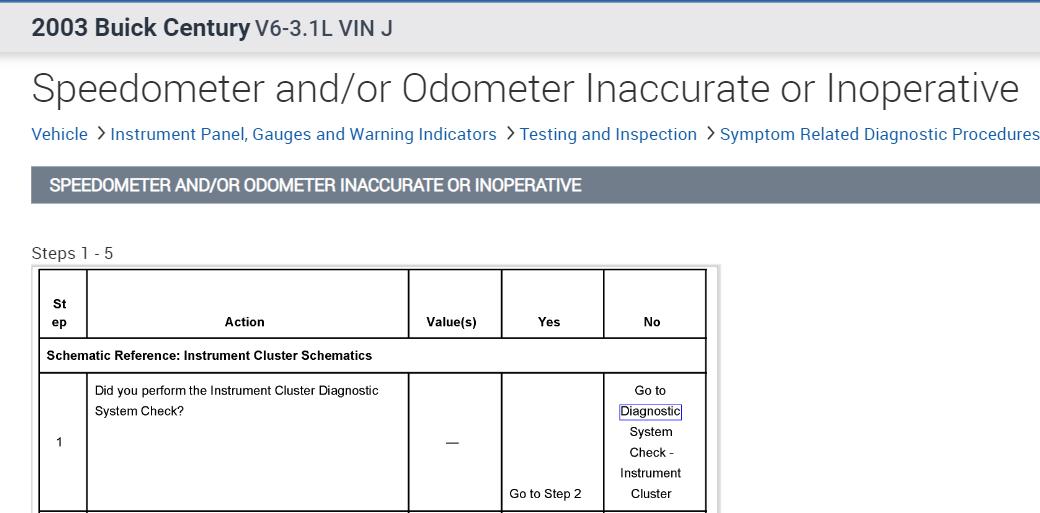The width and height of the screenshot is (1040, 513).
Task: Open Instrument Panel, Gauges and Warning Indicators breadcrumb
Action: click(303, 134)
